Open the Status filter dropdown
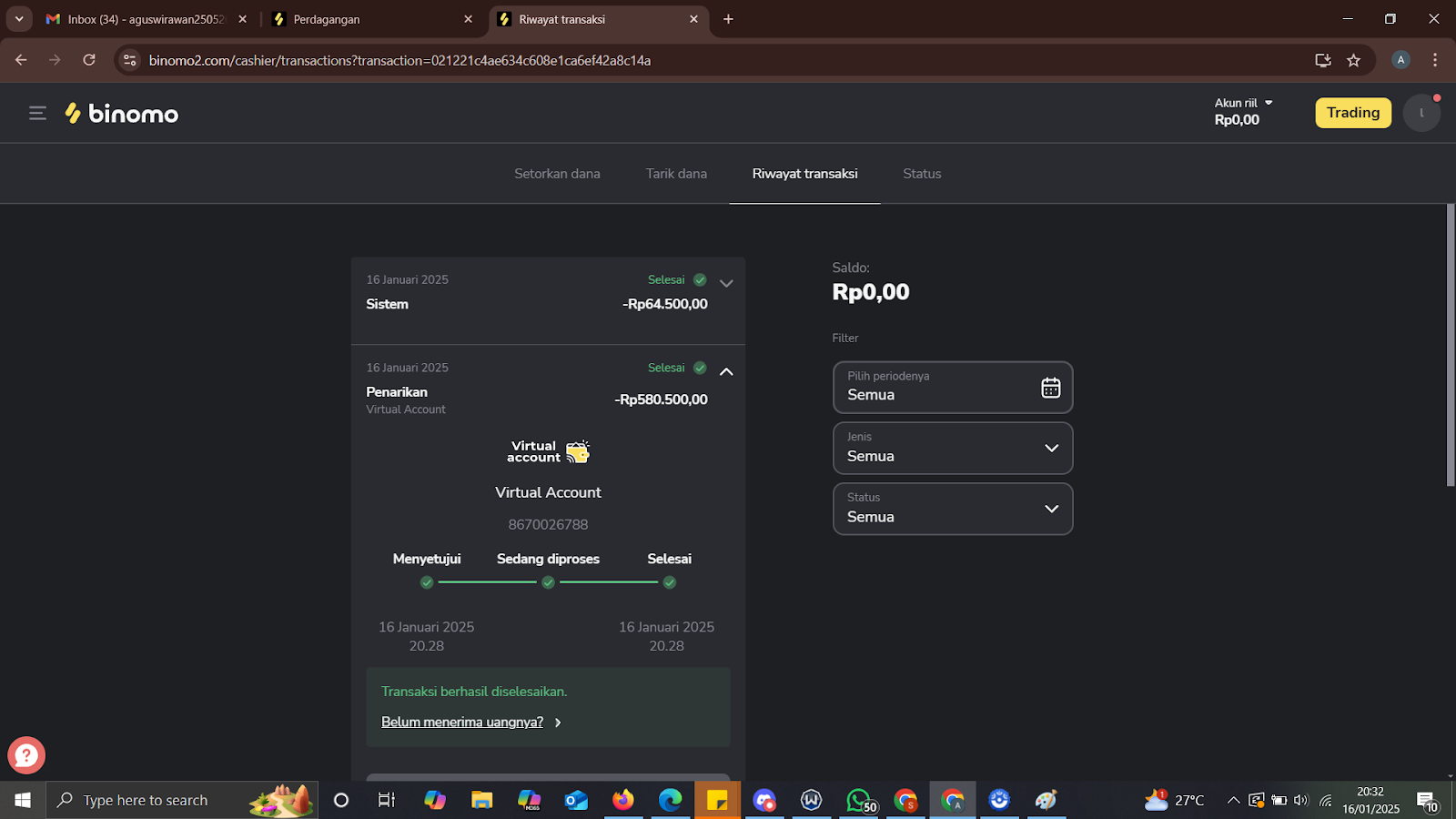Screen dimensions: 1456x819 (x=952, y=509)
